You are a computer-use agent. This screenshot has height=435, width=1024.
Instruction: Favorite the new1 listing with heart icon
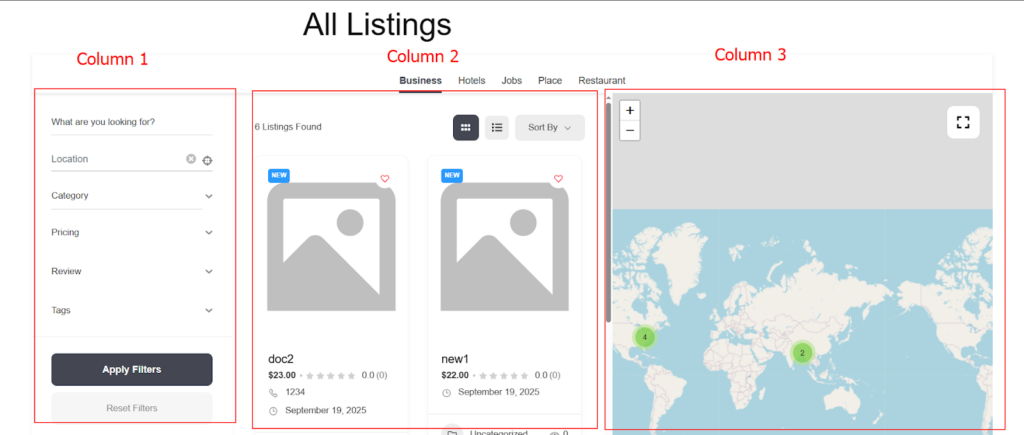coord(558,179)
